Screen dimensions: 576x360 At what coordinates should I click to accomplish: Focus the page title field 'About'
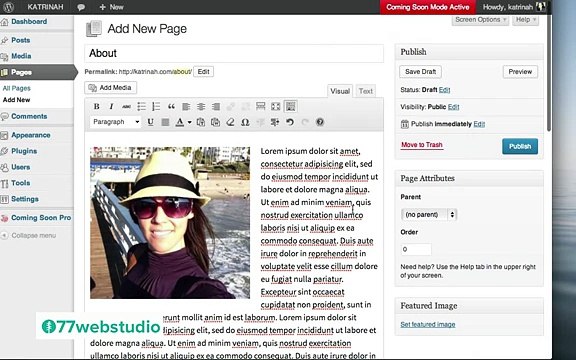[234, 53]
